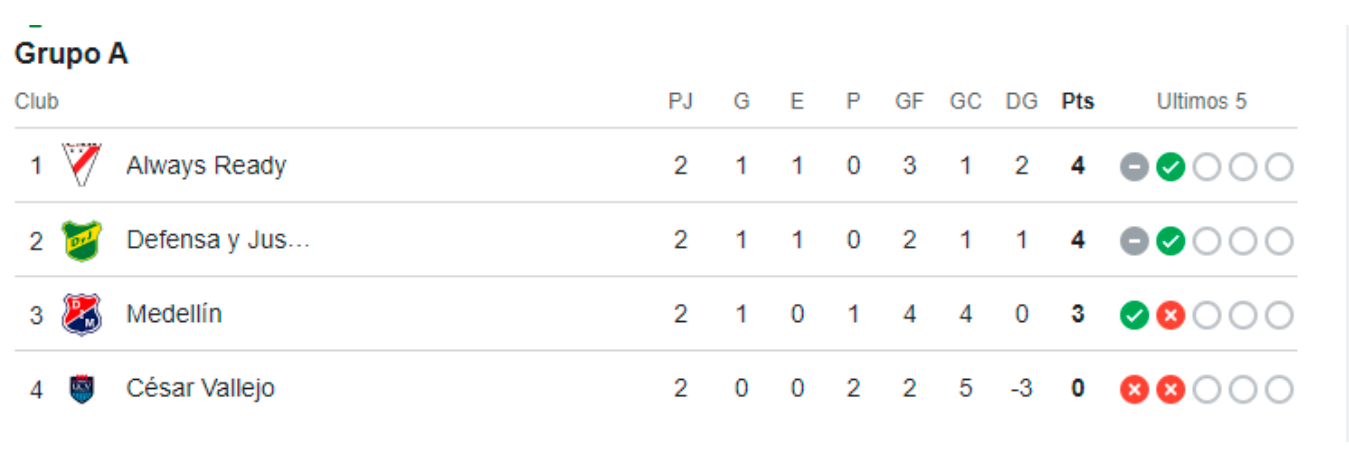Image resolution: width=1349 pixels, height=450 pixels.
Task: Click the Pts column header
Action: point(1077,101)
